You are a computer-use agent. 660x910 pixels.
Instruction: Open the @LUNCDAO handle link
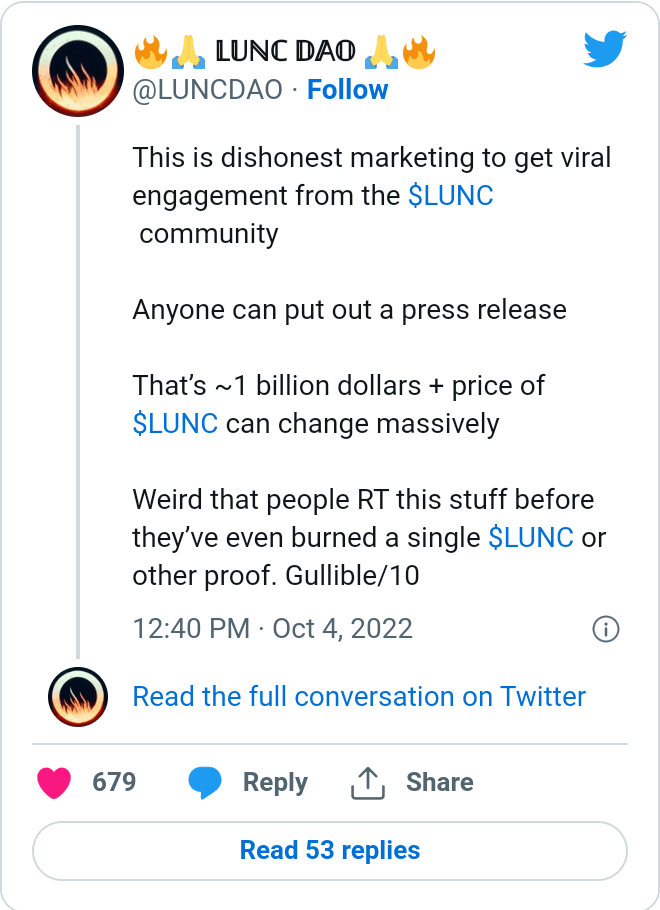coord(207,90)
